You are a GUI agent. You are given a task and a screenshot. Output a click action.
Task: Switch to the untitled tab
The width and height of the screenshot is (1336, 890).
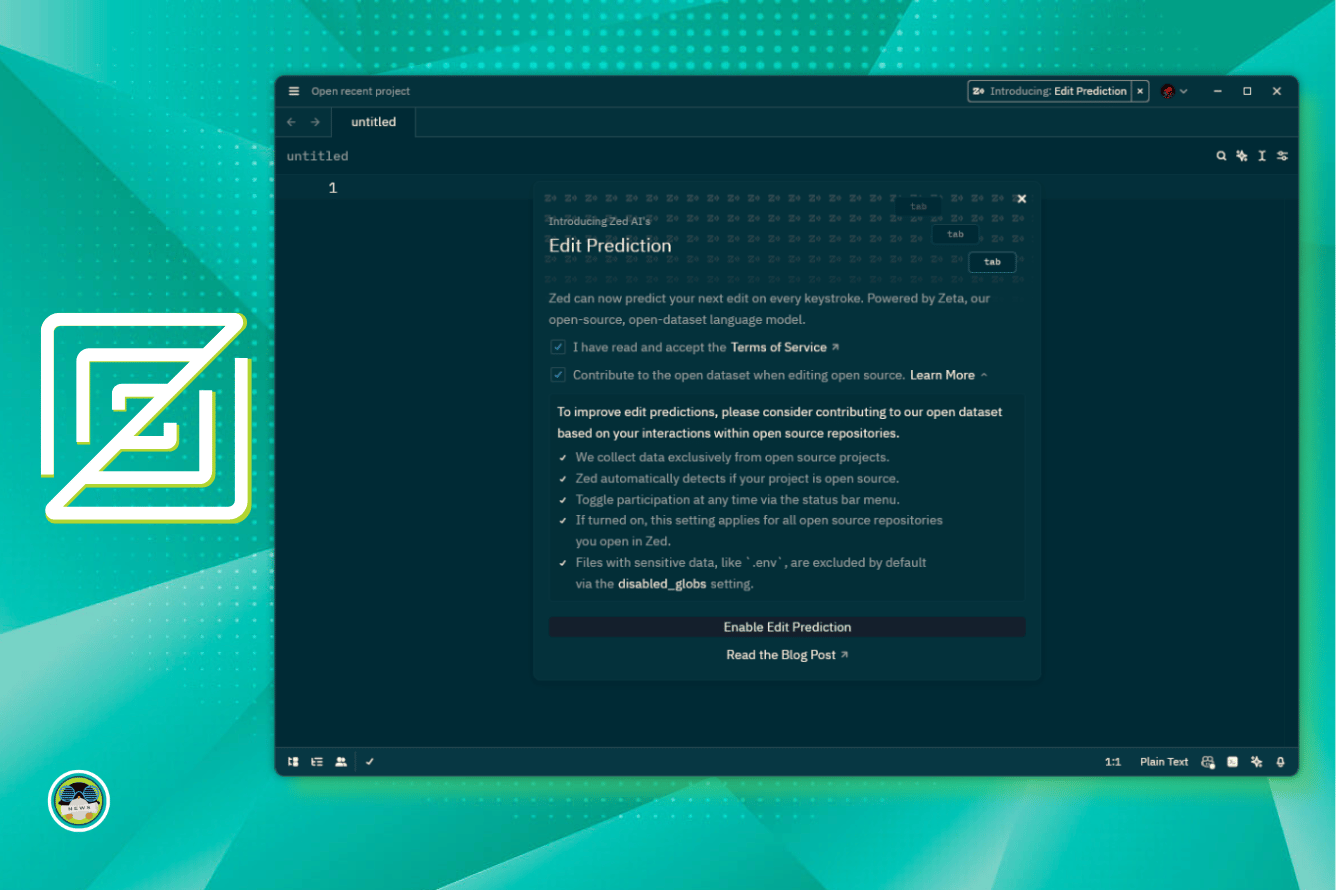(373, 122)
